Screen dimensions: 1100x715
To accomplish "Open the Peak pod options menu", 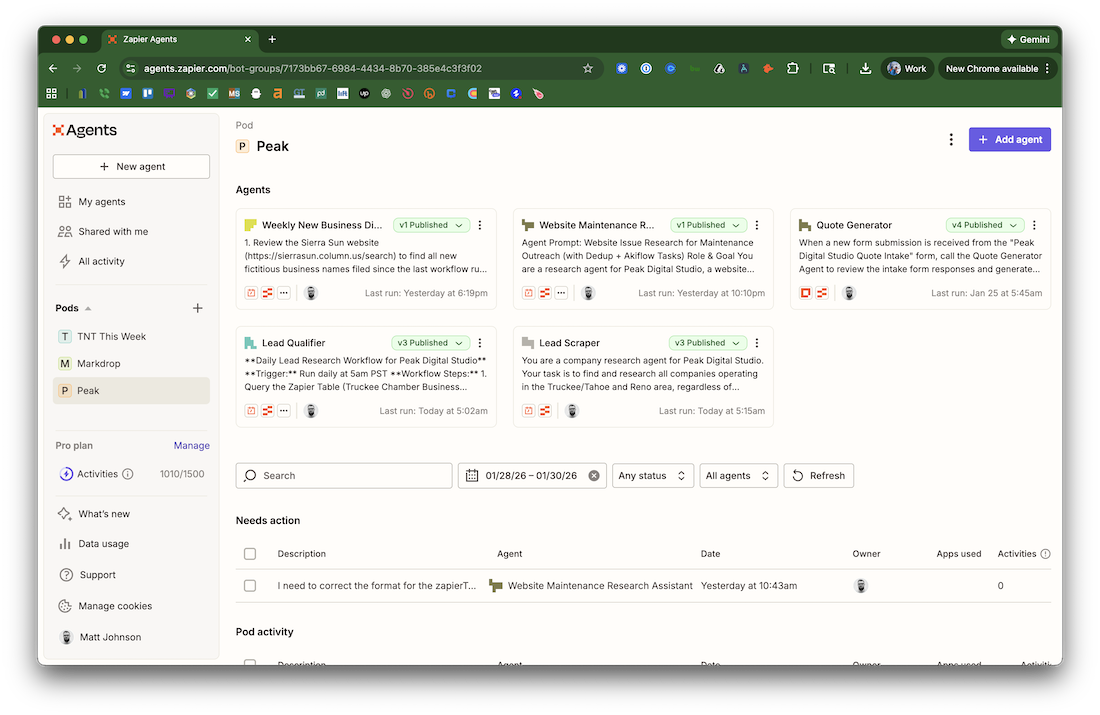I will [951, 140].
